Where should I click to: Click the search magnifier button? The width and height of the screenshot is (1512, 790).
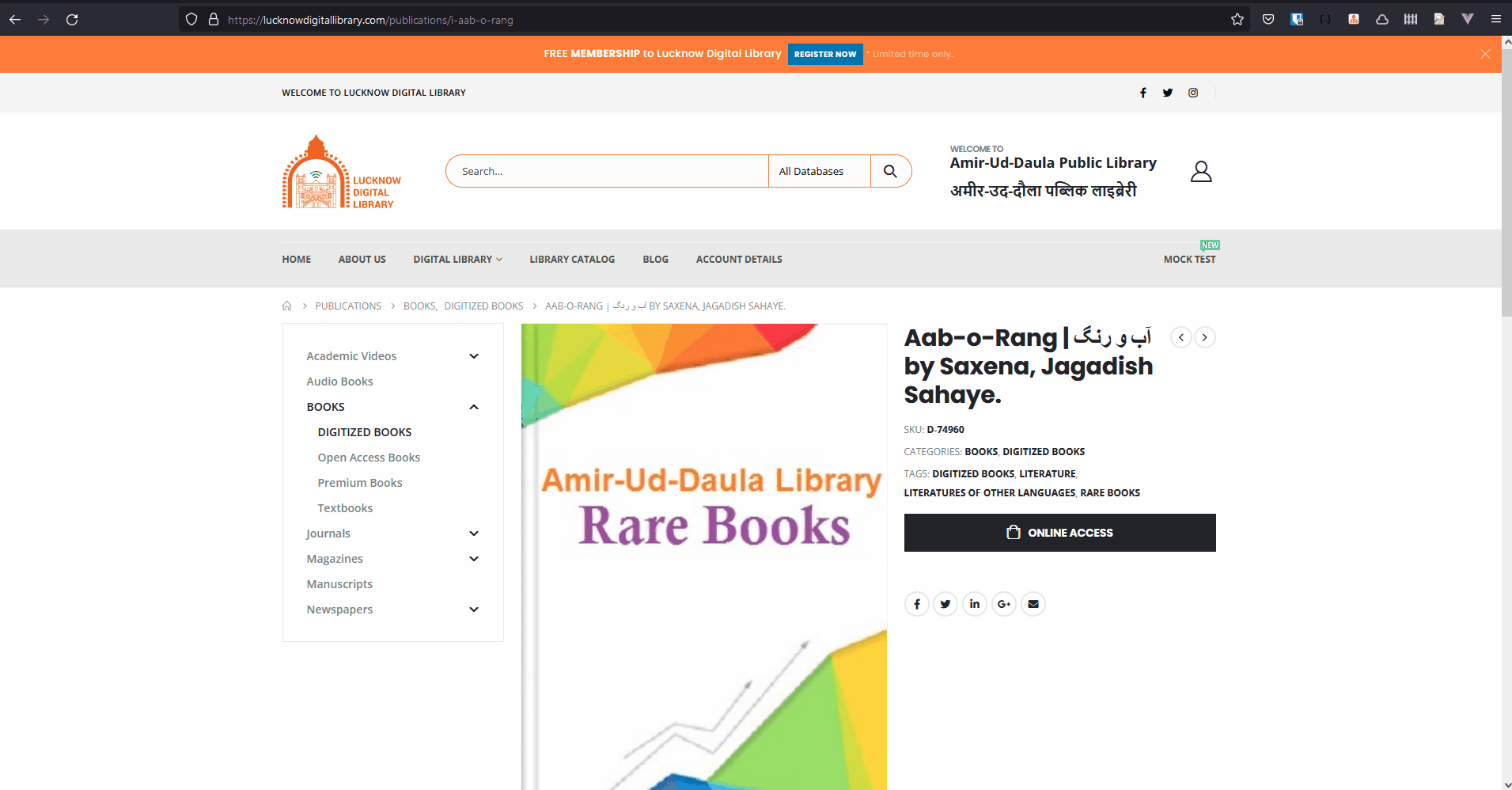click(890, 171)
